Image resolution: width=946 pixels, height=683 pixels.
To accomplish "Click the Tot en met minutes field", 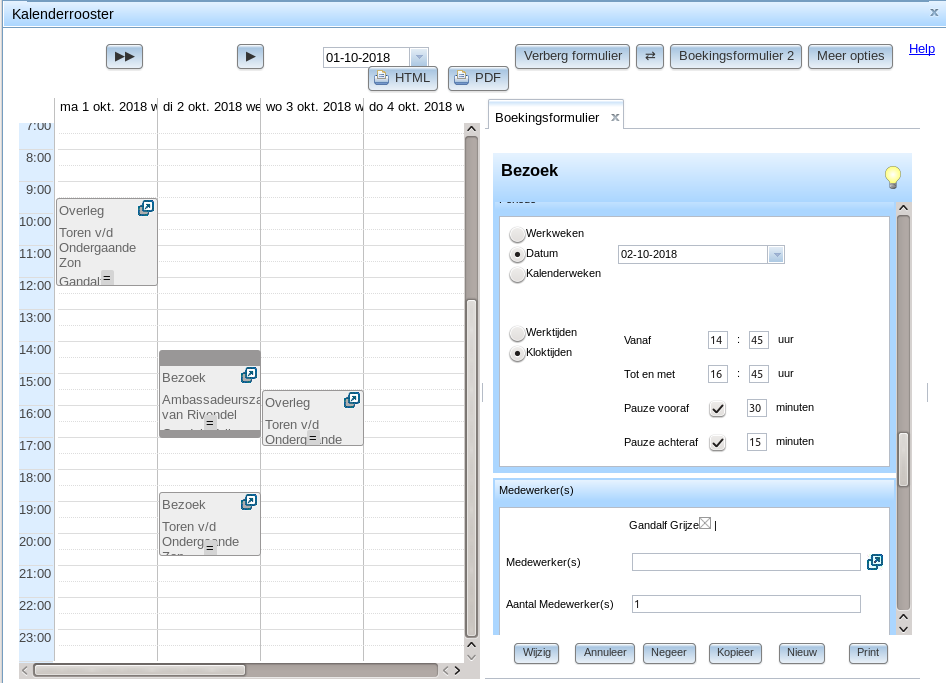I will (758, 374).
